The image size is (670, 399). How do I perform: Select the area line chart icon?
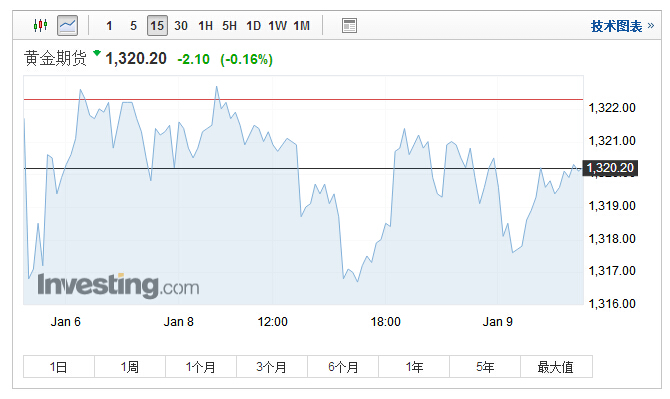coord(68,26)
